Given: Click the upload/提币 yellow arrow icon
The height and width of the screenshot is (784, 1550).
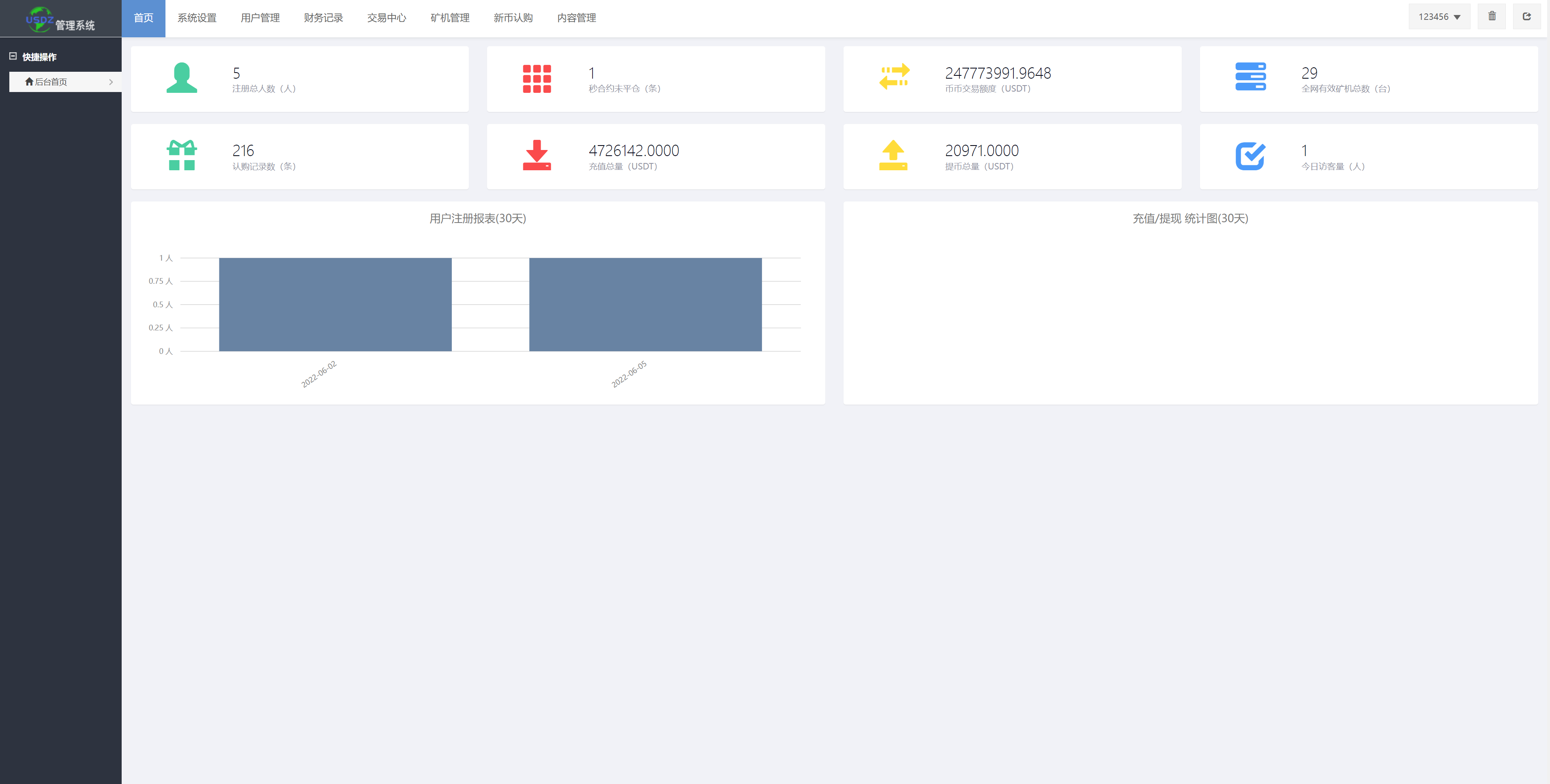Looking at the screenshot, I should (x=893, y=156).
